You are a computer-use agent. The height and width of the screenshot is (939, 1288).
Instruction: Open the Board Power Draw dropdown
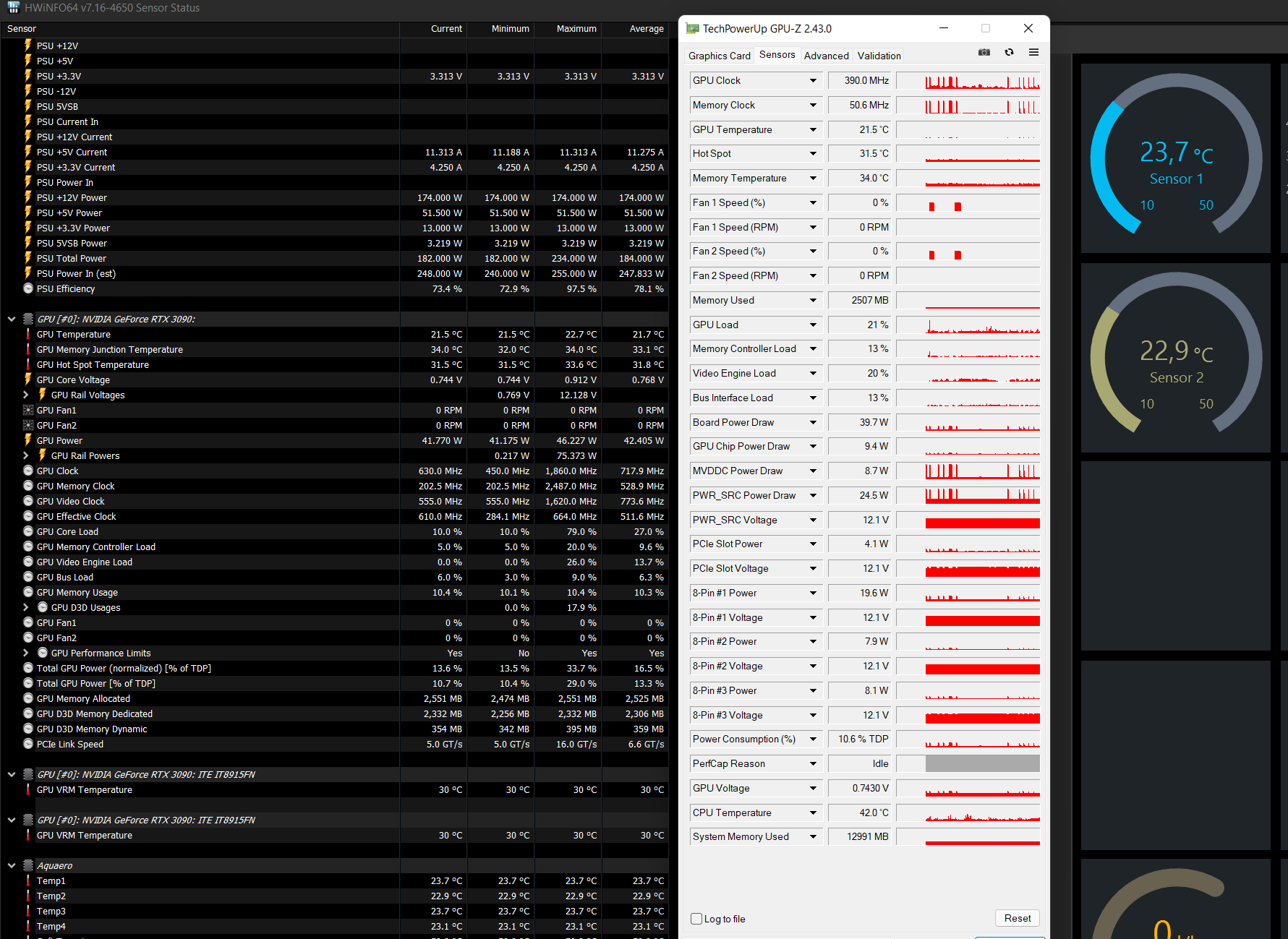pos(813,423)
